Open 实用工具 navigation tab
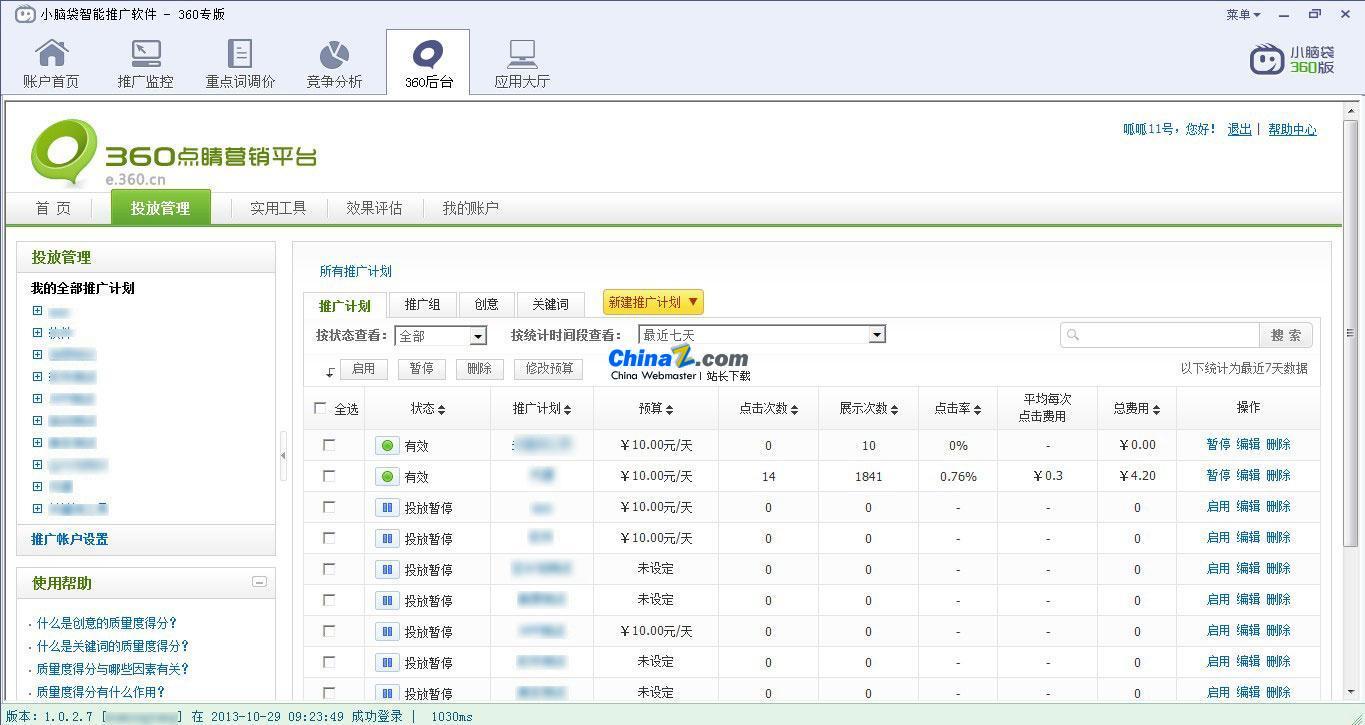 (x=278, y=208)
